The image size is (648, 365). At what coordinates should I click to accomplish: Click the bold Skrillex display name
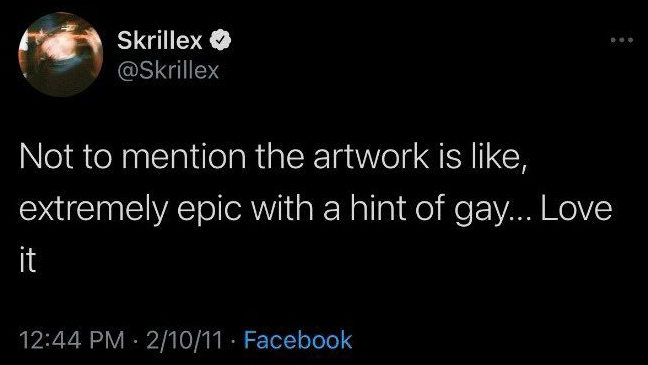(x=160, y=40)
